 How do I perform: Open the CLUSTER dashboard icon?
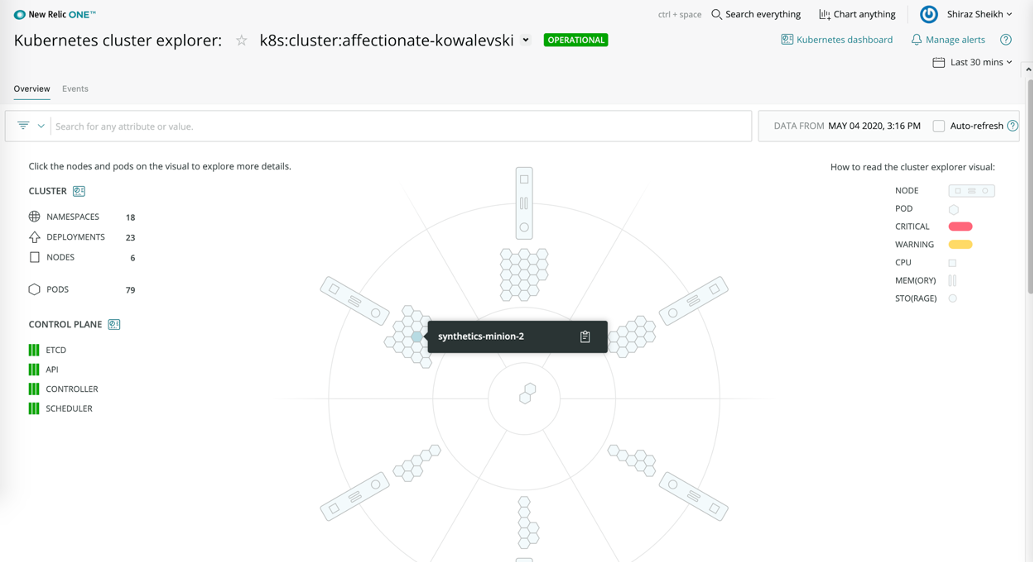[79, 191]
